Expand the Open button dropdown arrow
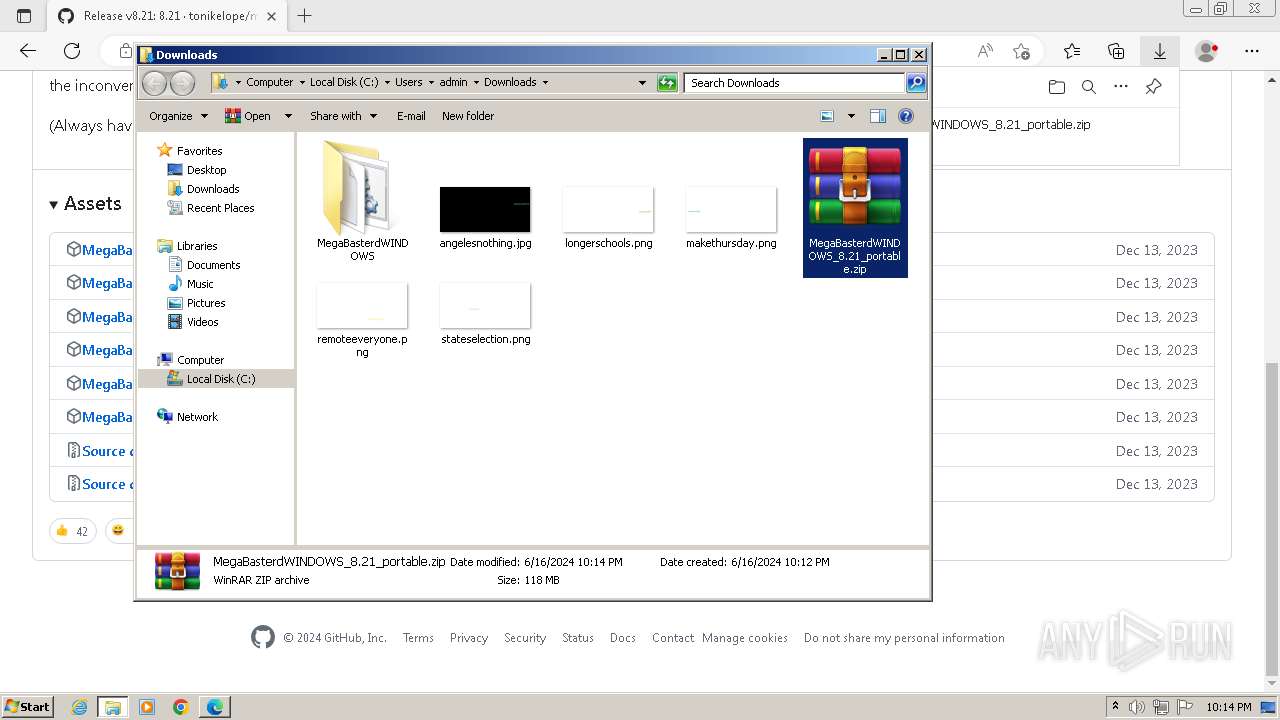This screenshot has height=720, width=1280. 288,116
